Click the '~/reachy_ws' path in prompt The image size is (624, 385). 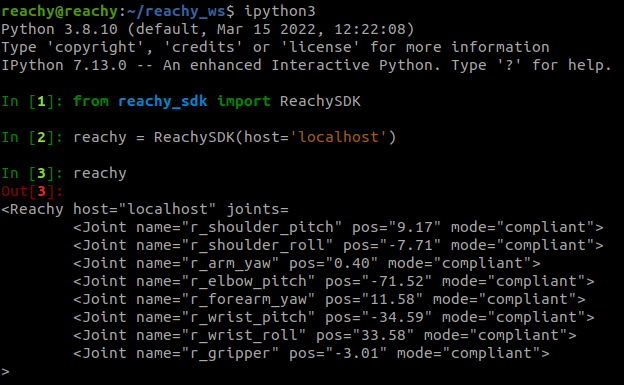pos(176,12)
